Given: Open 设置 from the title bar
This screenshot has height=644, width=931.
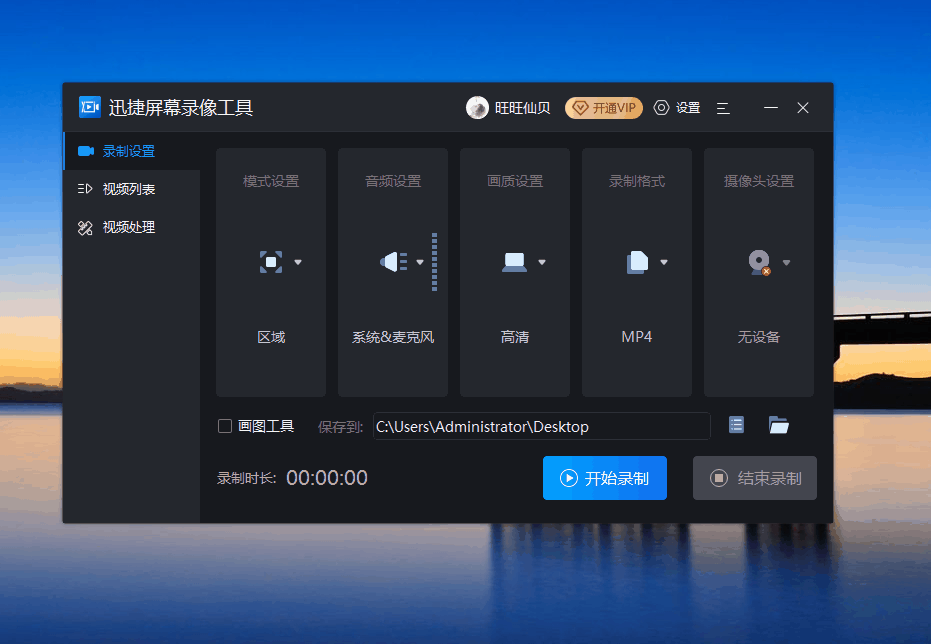Looking at the screenshot, I should pyautogui.click(x=677, y=108).
